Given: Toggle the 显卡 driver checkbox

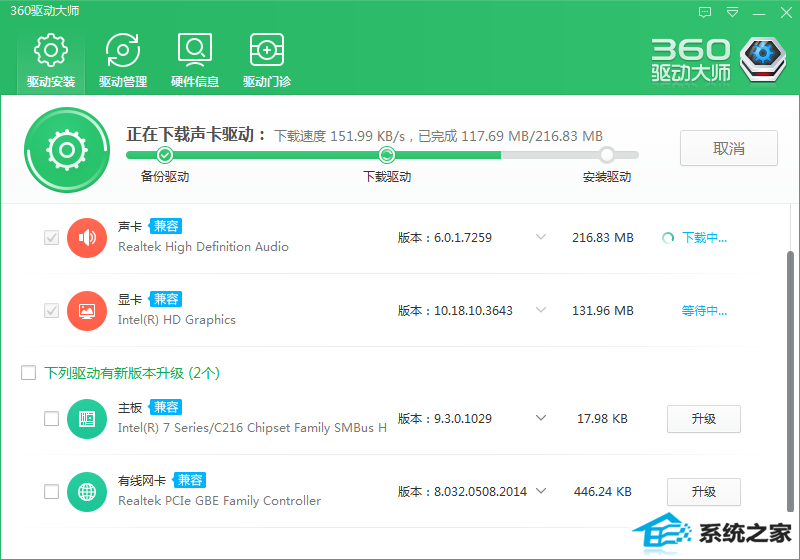Looking at the screenshot, I should [52, 310].
